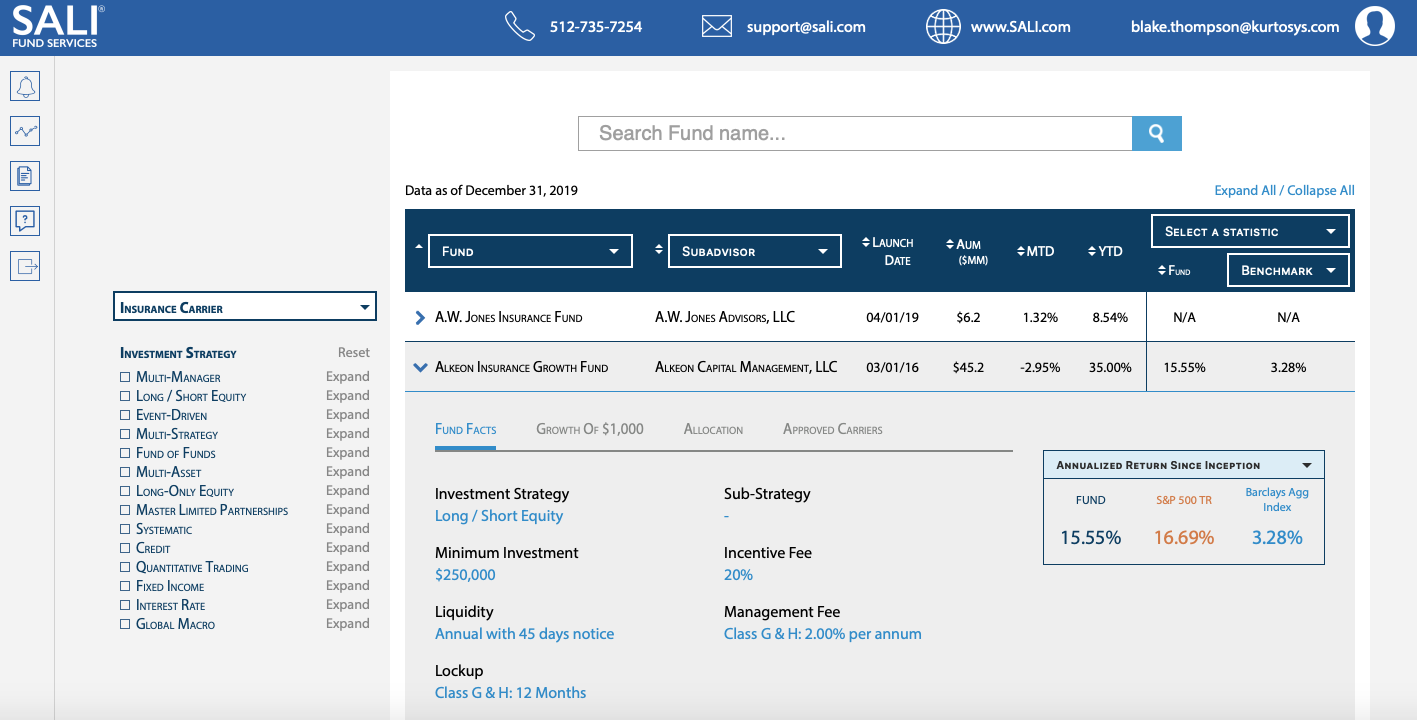Screen dimensions: 1417x720
Task: Click the email envelope icon in header
Action: (716, 27)
